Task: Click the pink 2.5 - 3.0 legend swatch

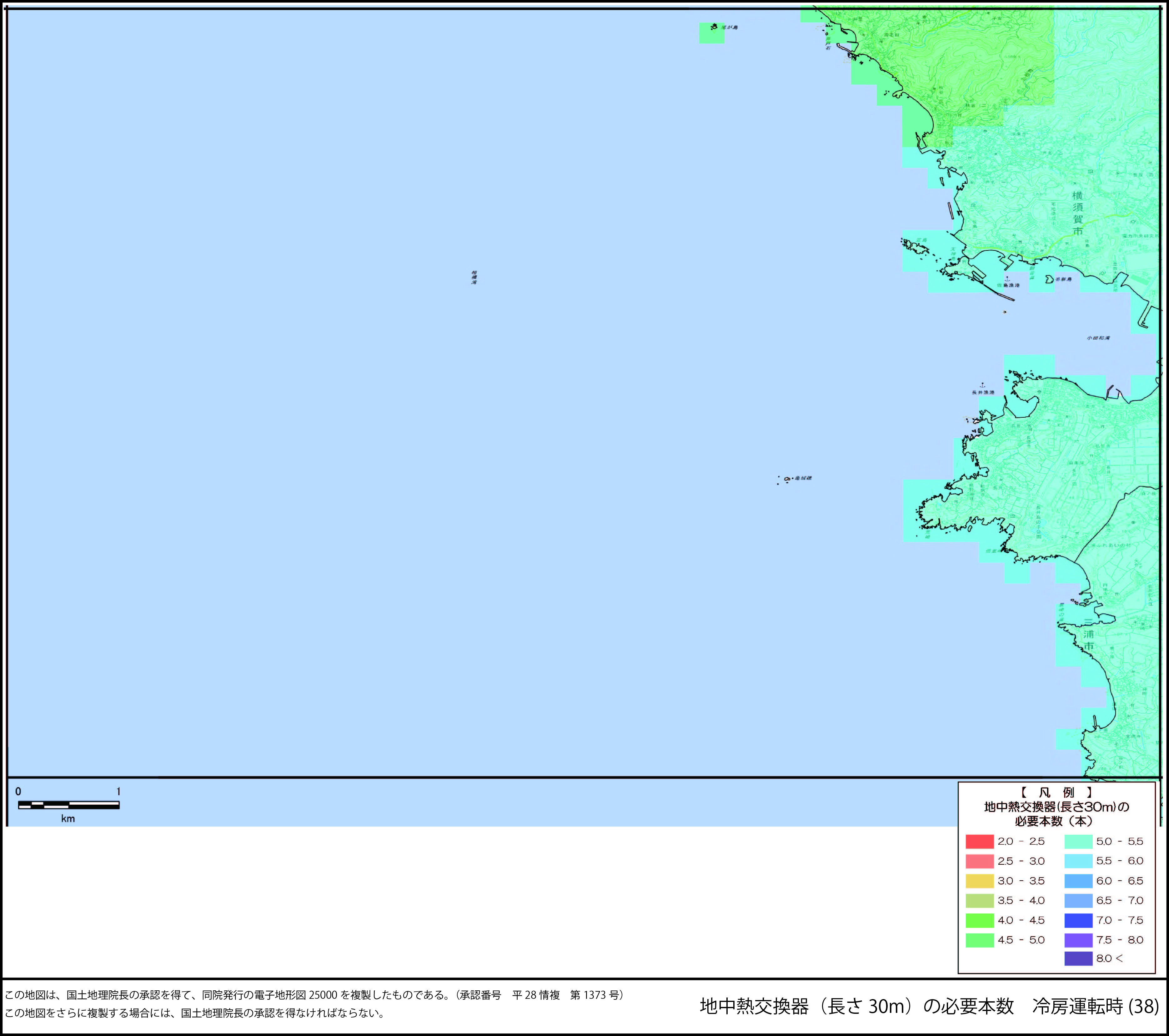Action: (x=980, y=861)
